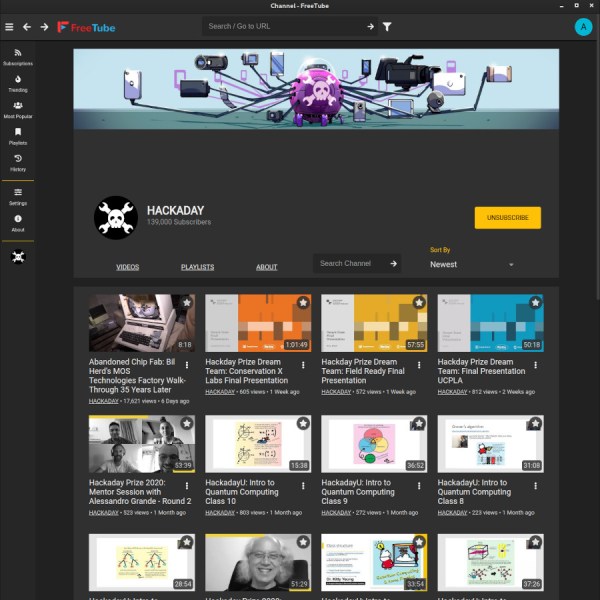
Task: Open the Subscriptions feed in the sidebar
Action: click(18, 57)
